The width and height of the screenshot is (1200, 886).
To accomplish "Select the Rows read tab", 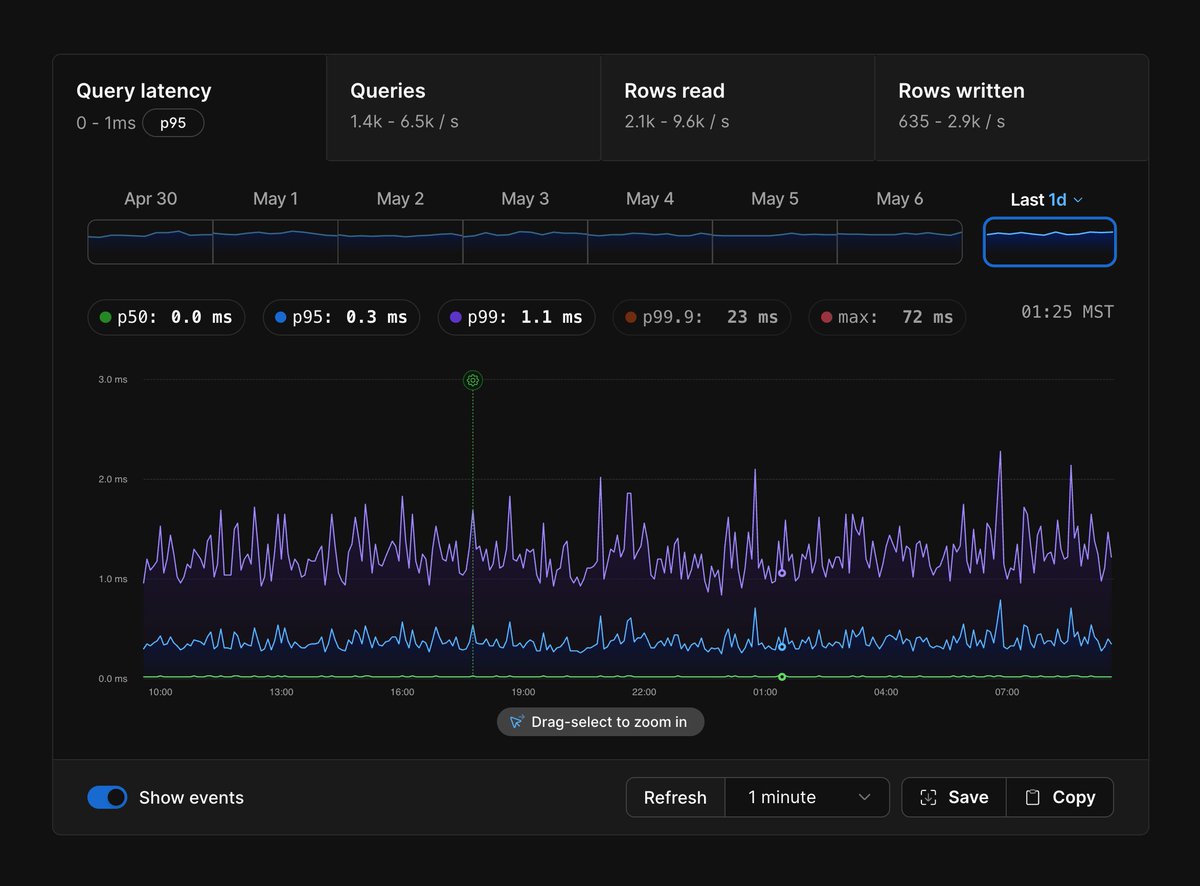I will tap(737, 107).
